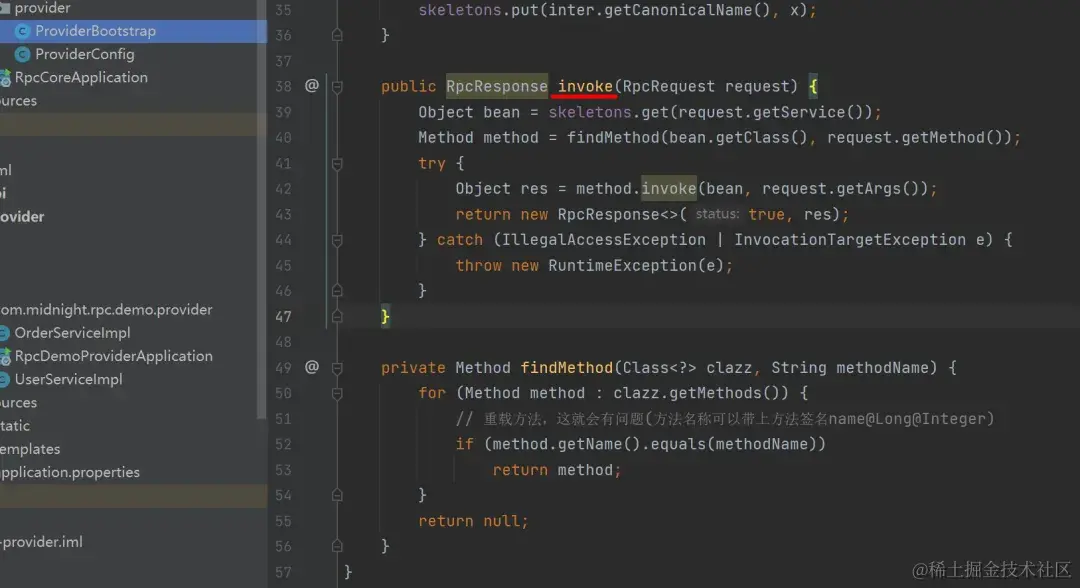
Task: Click method.invoke on line 42
Action: (636, 188)
